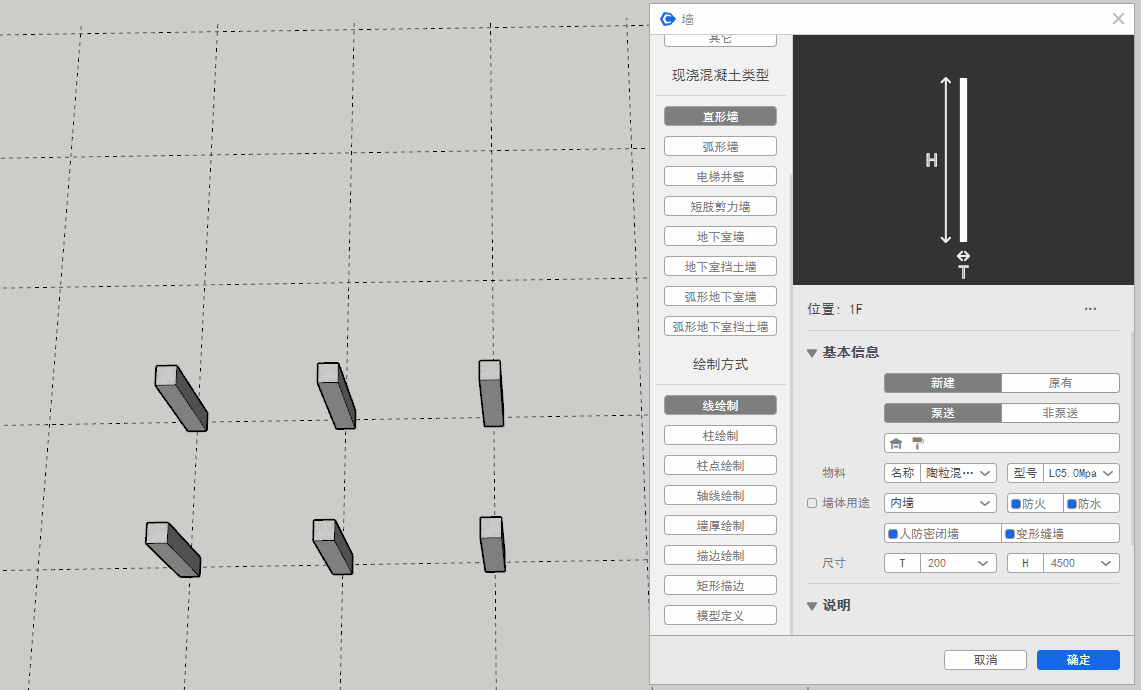Click the app logo in the 墙 dialog title
This screenshot has width=1141, height=690.
(668, 18)
